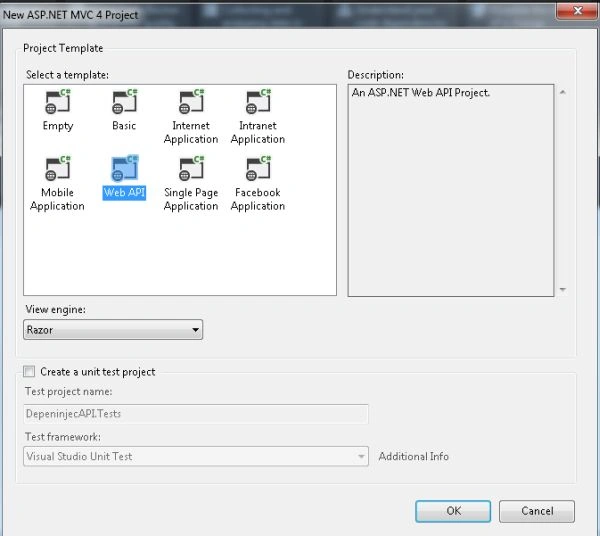Click the 'Test framework:' label
Viewport: 600px width, 536px height.
point(63,437)
